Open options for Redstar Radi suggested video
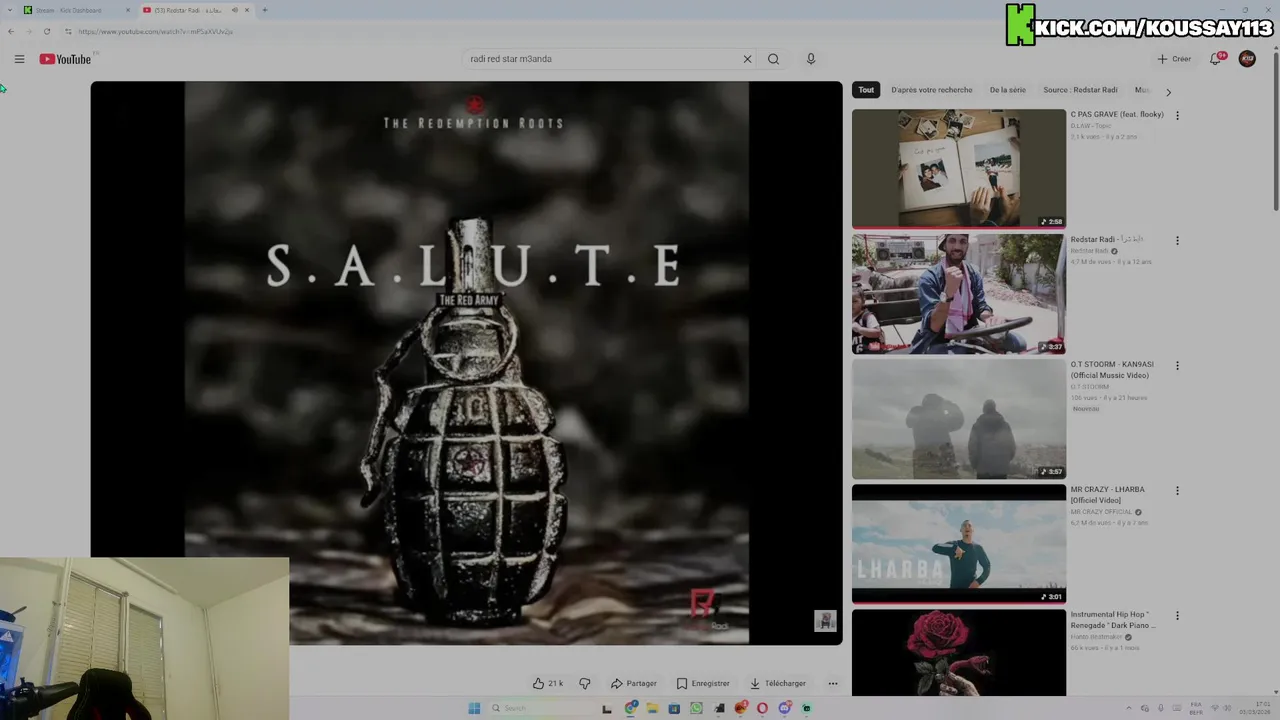 tap(1177, 240)
